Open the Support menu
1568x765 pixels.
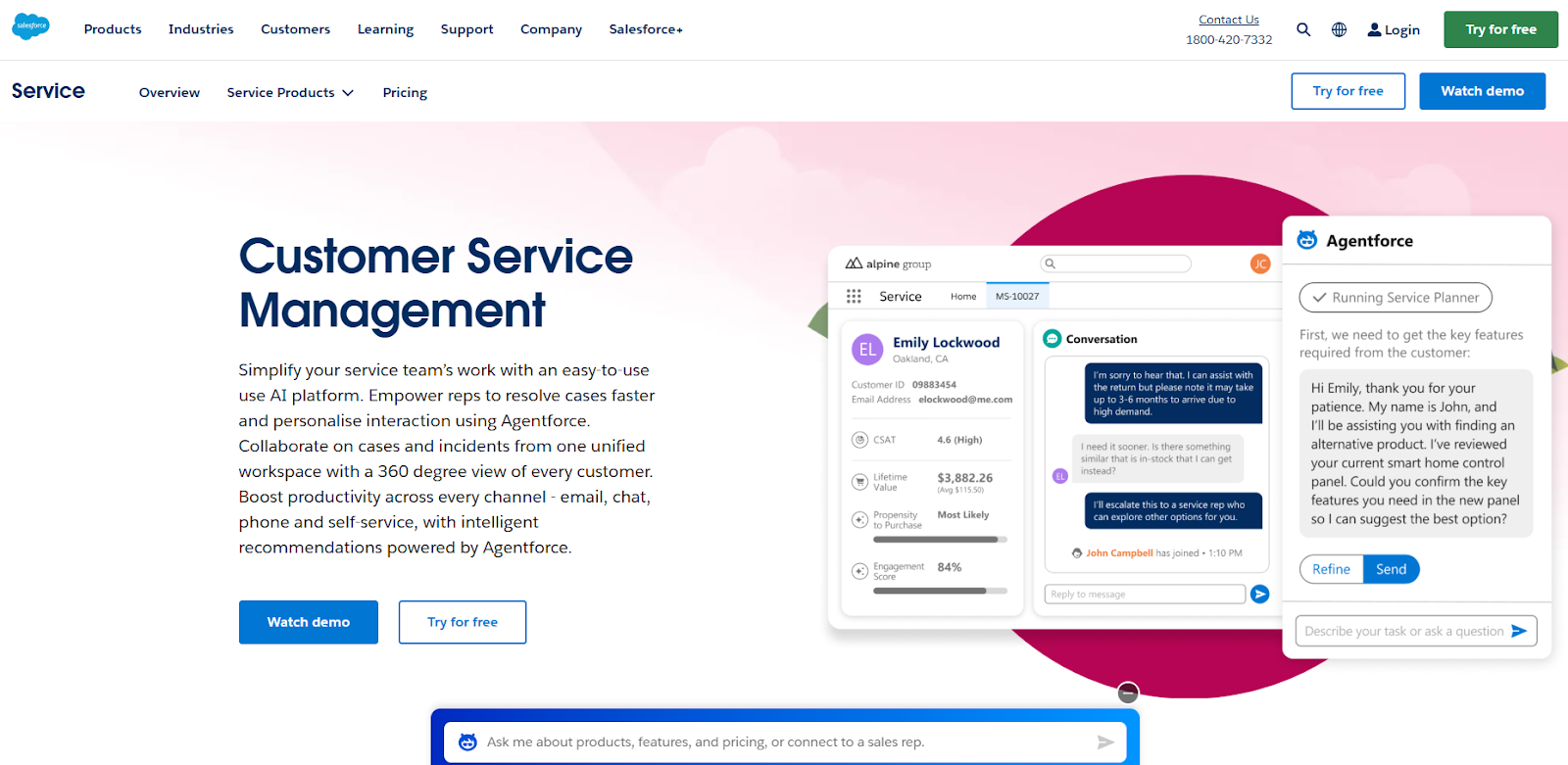click(466, 29)
